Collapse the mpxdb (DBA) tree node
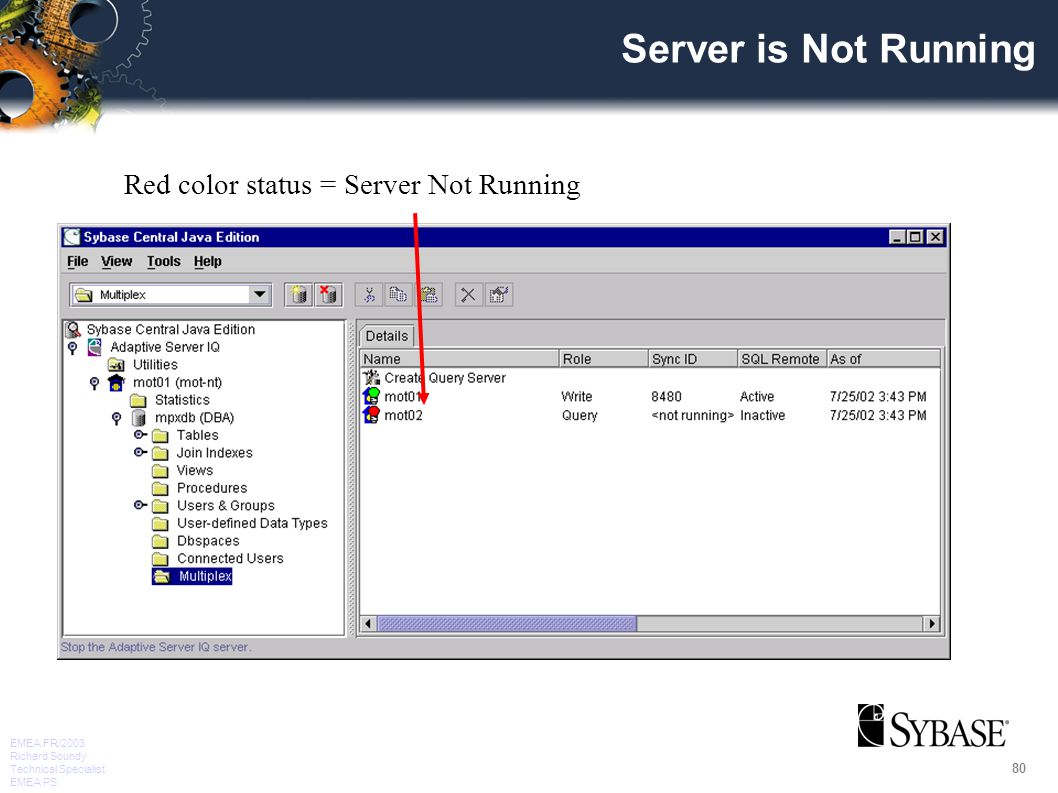1058x793 pixels. pos(116,418)
